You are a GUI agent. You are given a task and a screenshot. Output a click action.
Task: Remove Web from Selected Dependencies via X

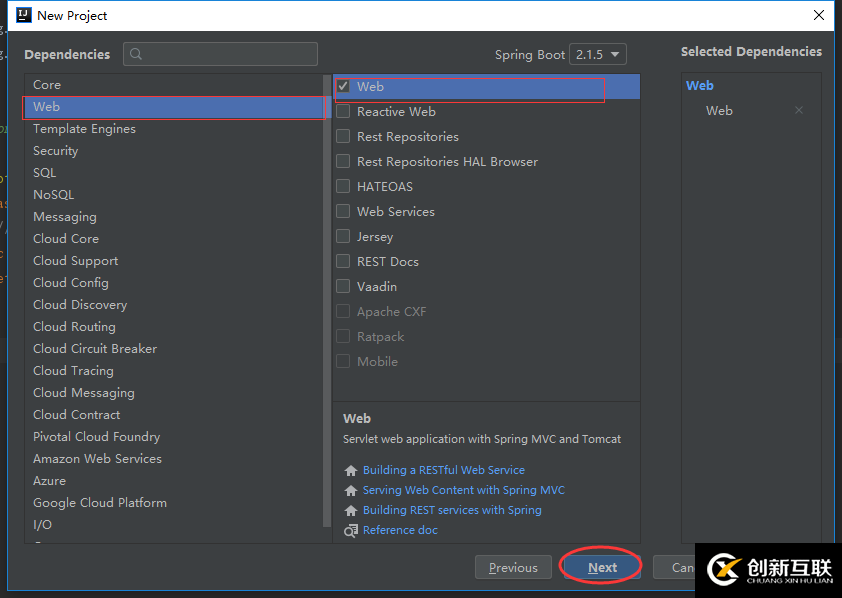(x=799, y=111)
